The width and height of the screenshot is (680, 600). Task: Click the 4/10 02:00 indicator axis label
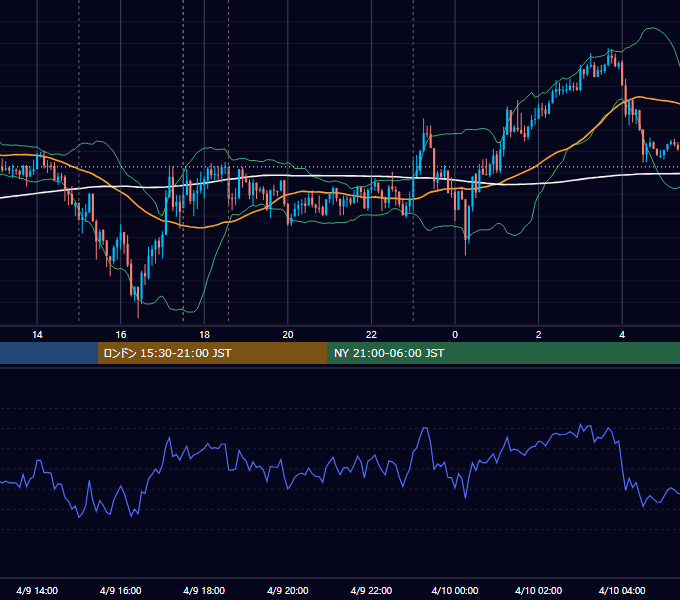tap(539, 590)
